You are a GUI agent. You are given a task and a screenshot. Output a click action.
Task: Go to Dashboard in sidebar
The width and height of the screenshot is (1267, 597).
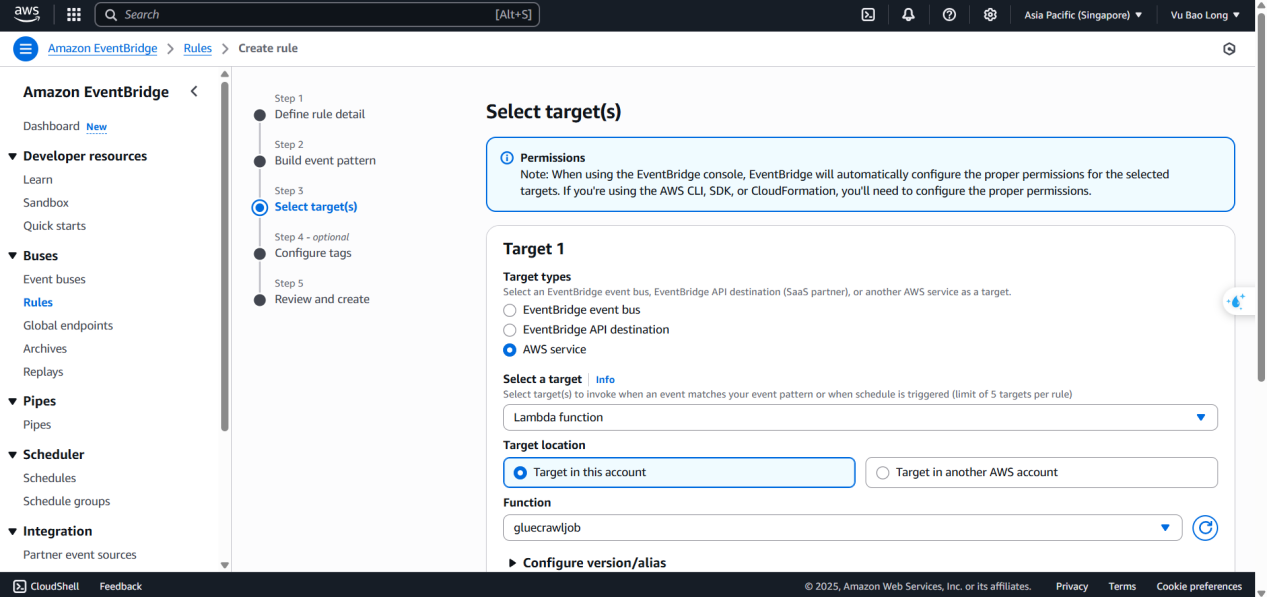tap(51, 126)
